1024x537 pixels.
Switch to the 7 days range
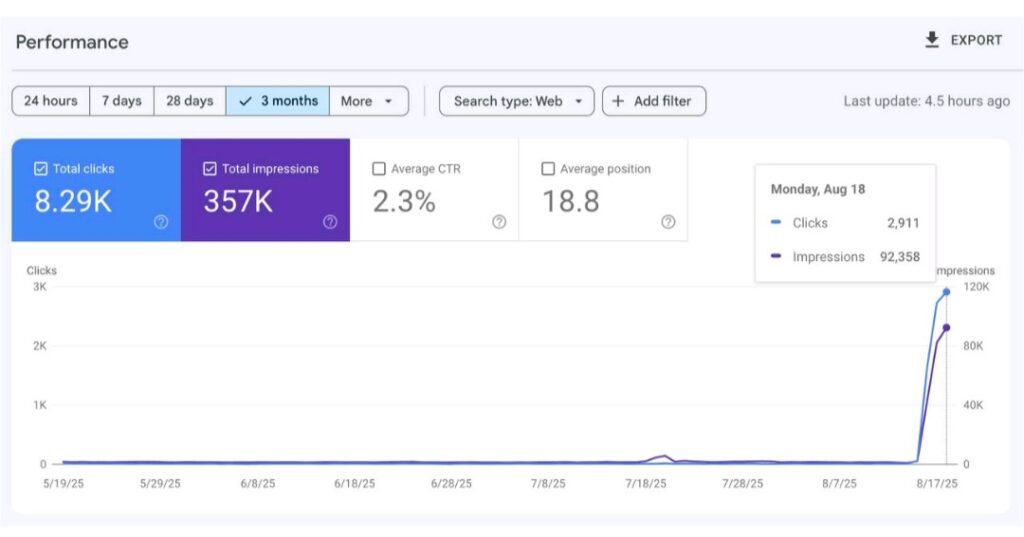click(x=121, y=101)
